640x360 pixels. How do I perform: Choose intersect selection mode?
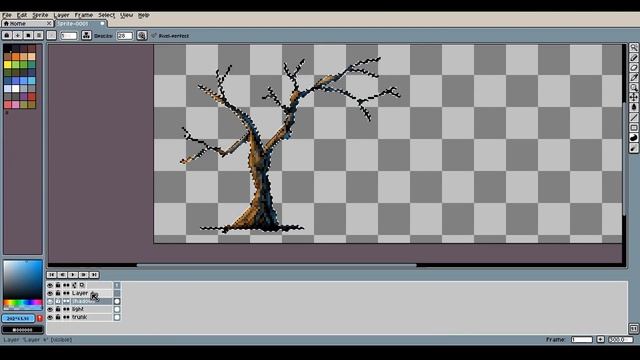pyautogui.click(x=39, y=36)
